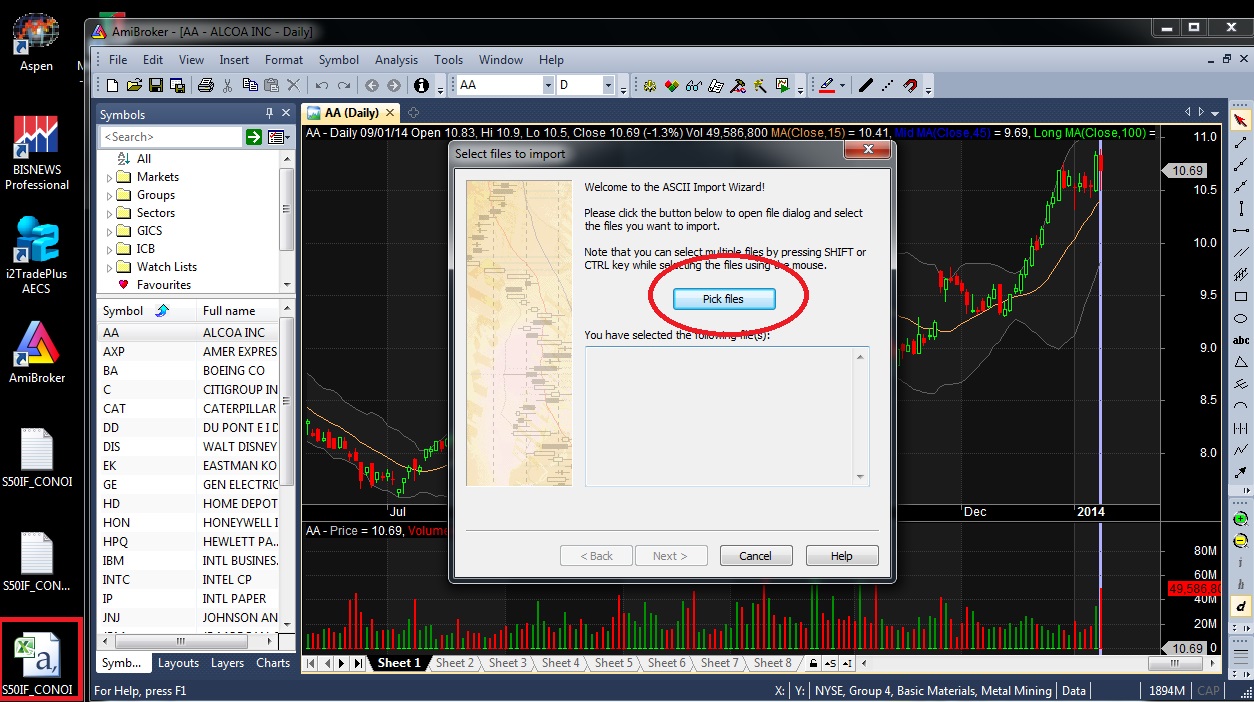
Task: Expand the Watch Lists tree node
Action: 109,268
